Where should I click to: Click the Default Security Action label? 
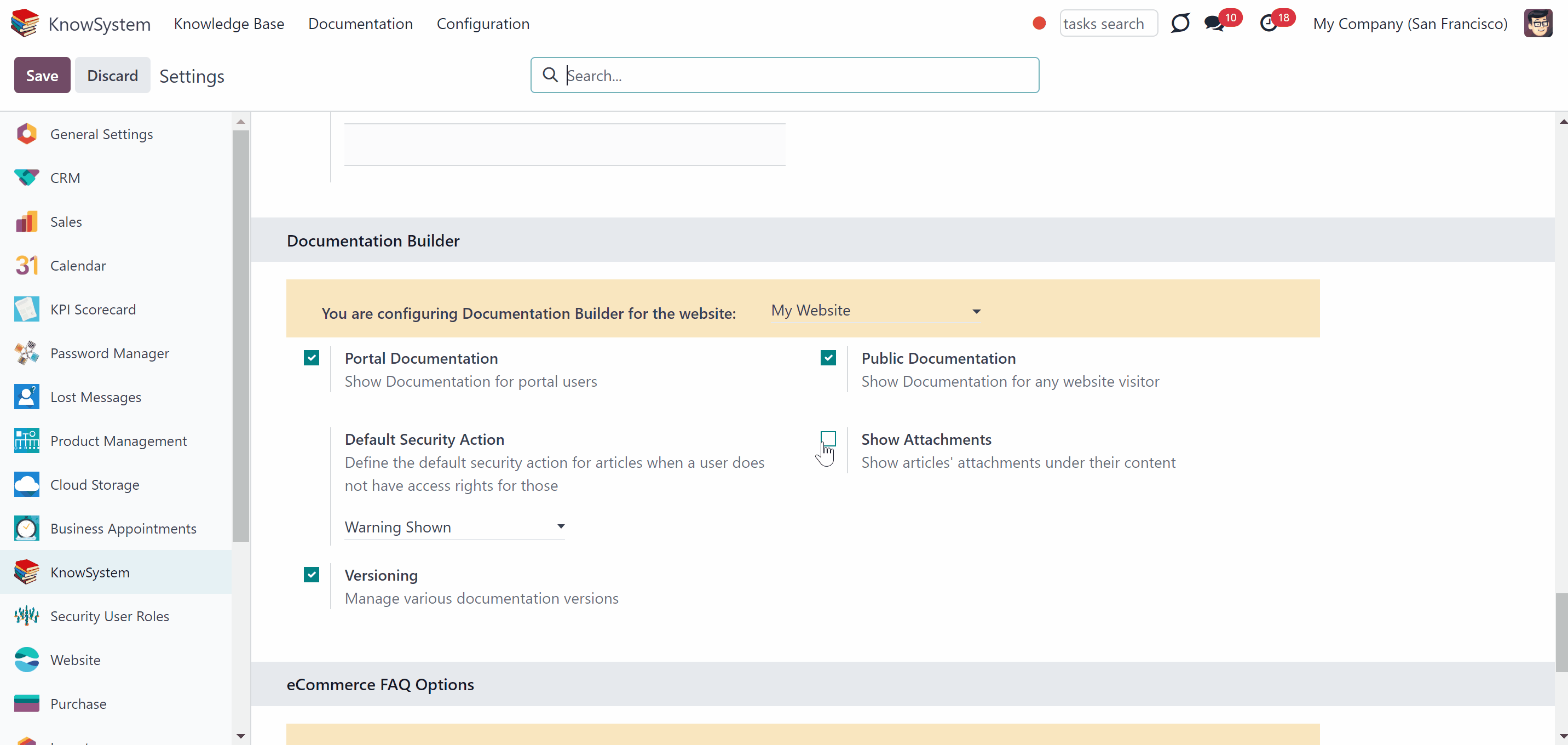pyautogui.click(x=424, y=439)
